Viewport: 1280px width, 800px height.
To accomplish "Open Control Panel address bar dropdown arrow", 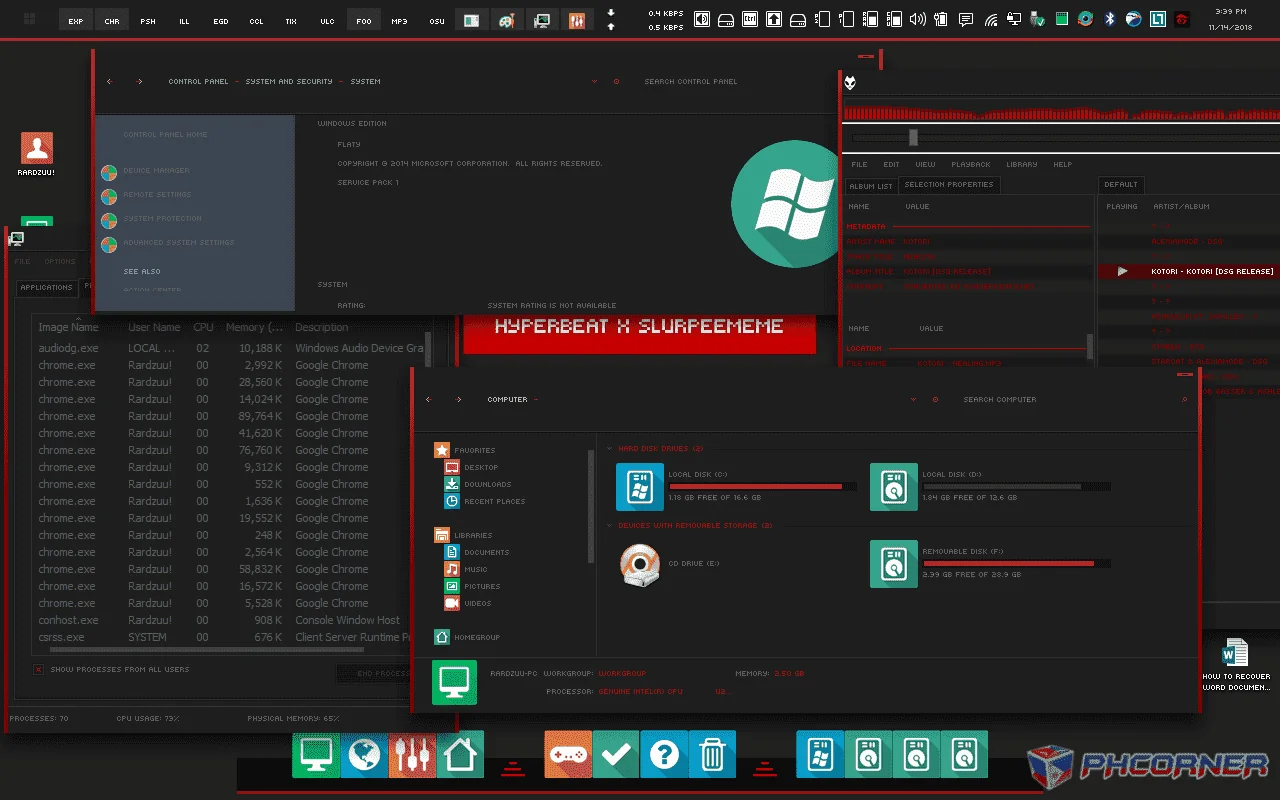I will pos(594,81).
